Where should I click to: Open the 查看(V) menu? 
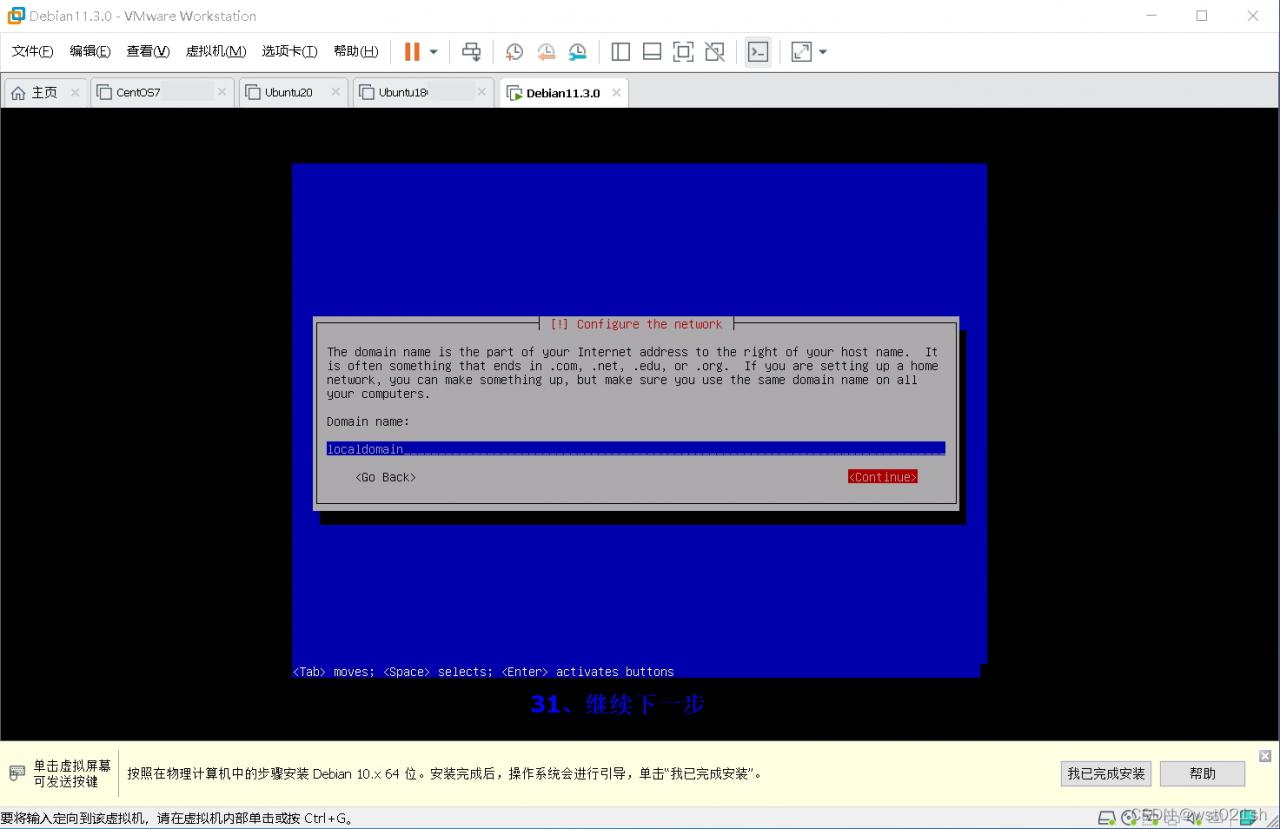point(148,52)
